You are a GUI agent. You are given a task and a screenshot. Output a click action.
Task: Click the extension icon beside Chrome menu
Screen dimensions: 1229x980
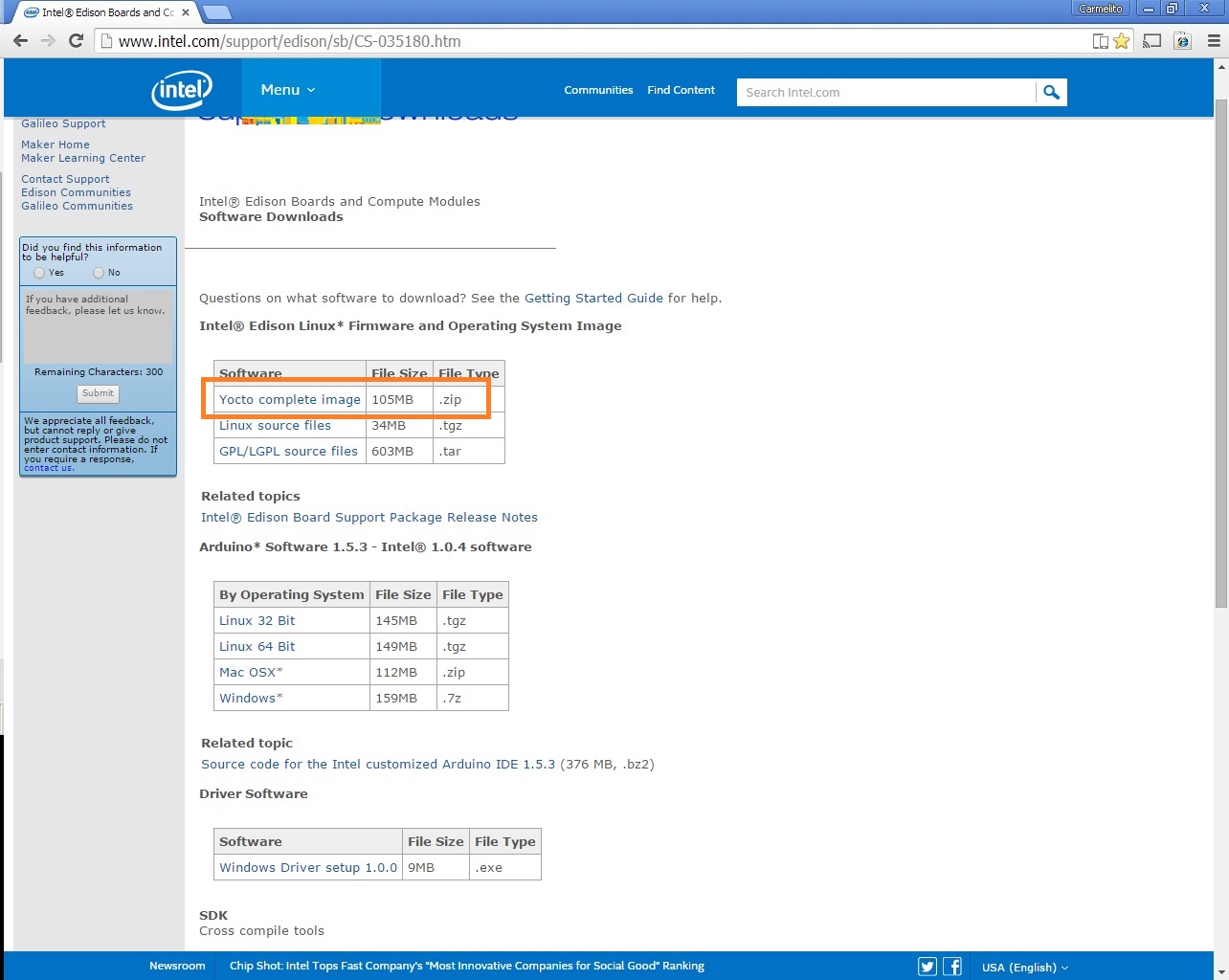[1183, 41]
